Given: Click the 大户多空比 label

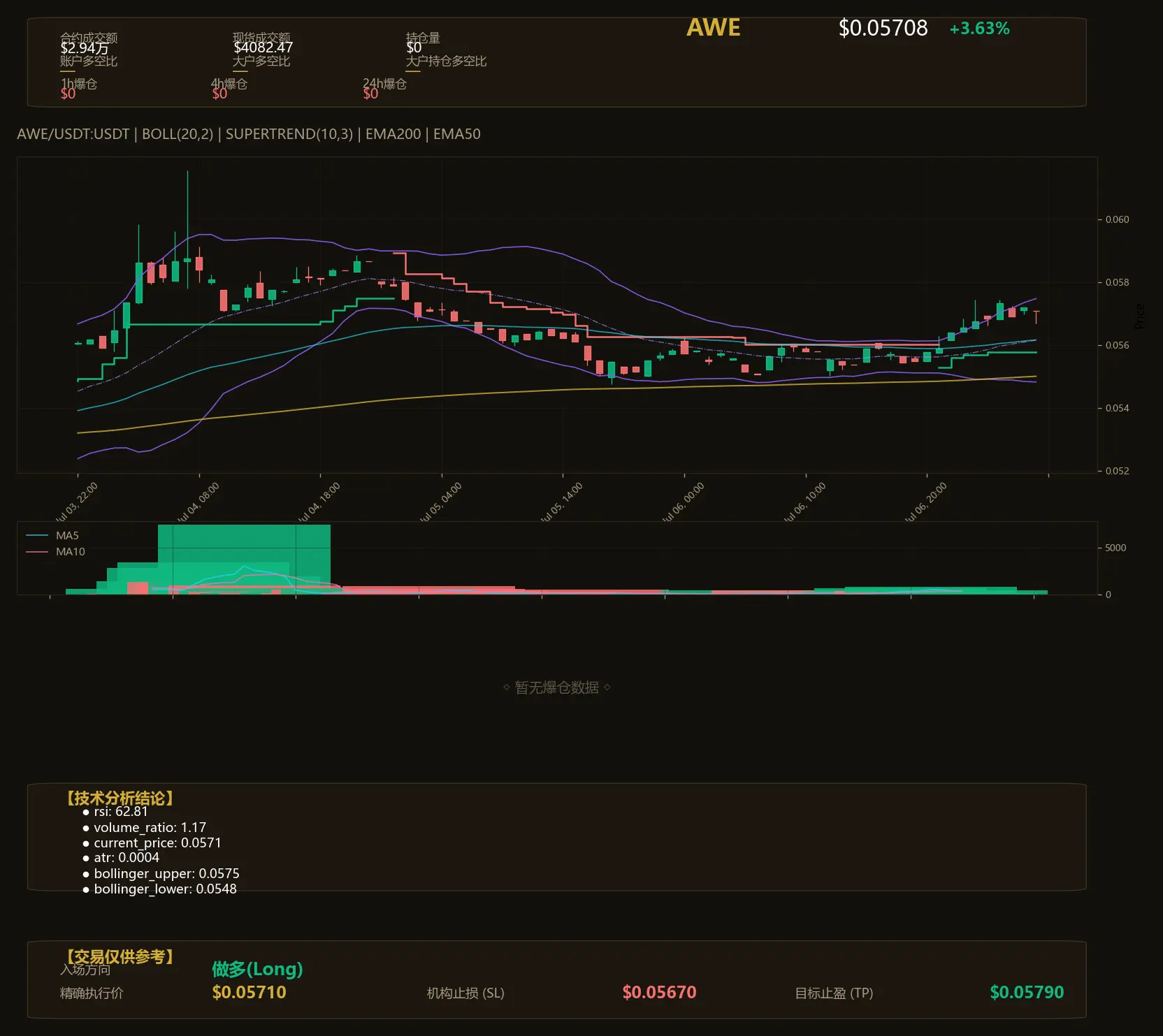Looking at the screenshot, I should (x=261, y=61).
